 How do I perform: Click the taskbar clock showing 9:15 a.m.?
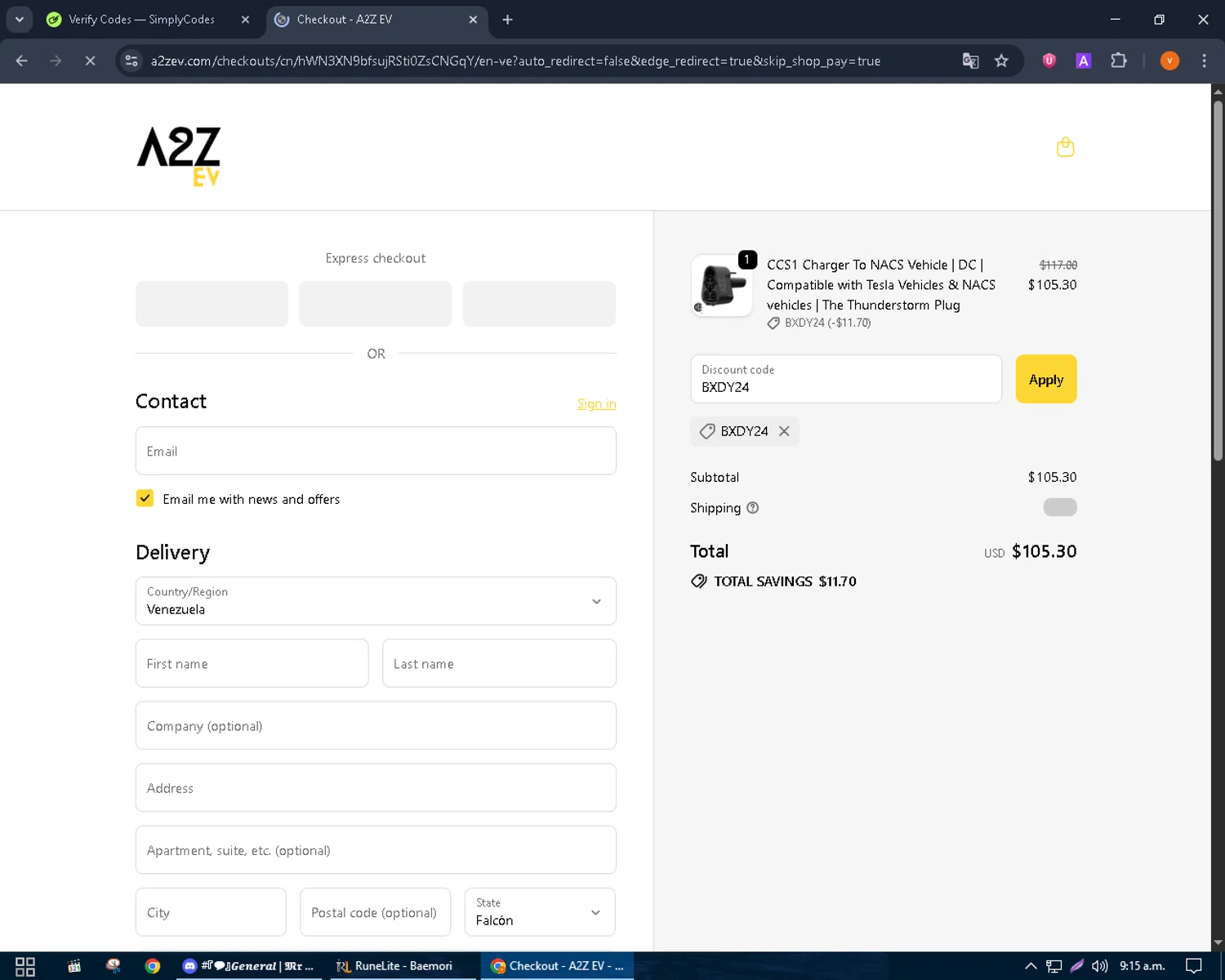click(1142, 966)
